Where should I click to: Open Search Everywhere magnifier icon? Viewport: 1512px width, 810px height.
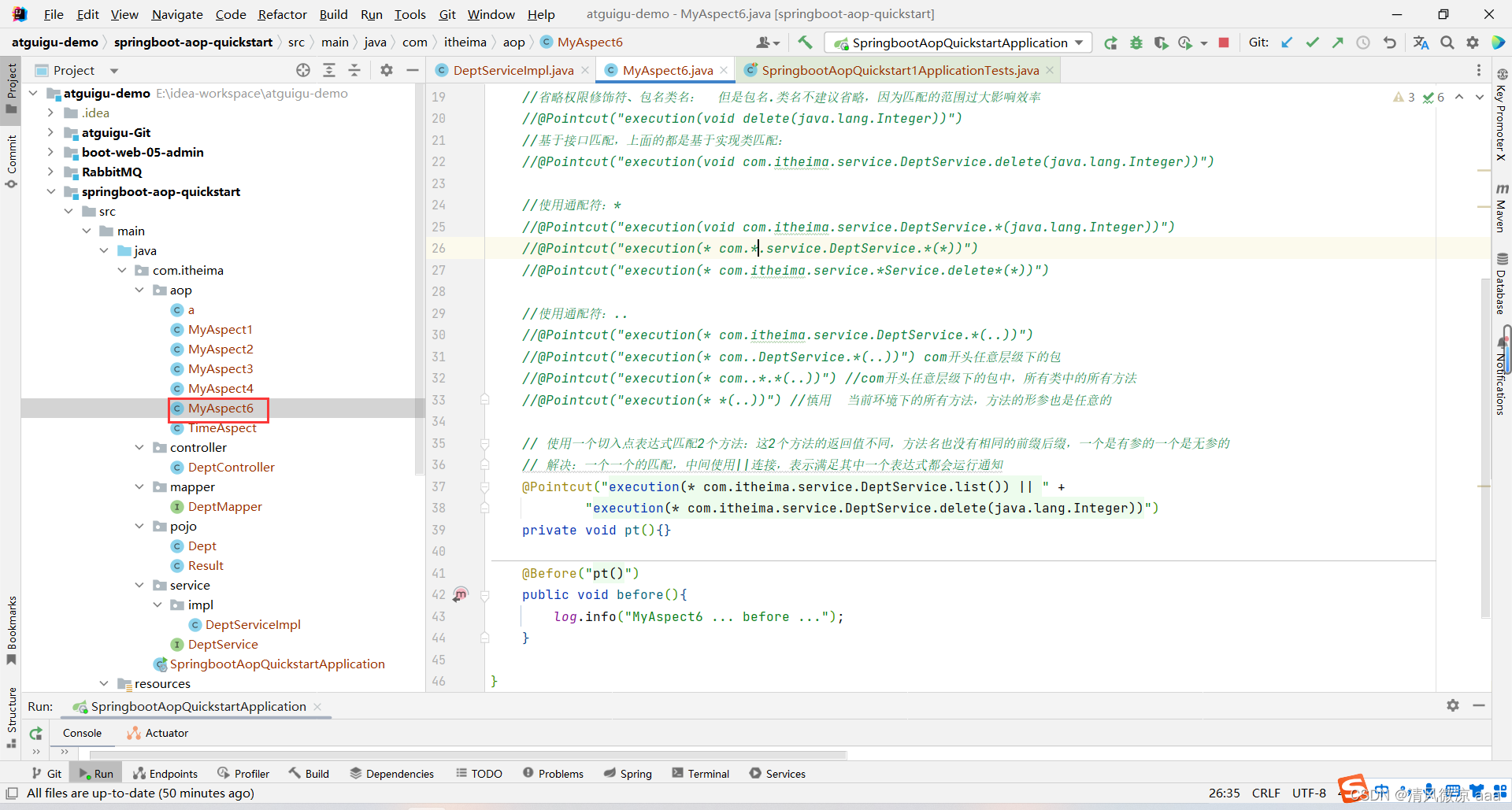(1447, 43)
